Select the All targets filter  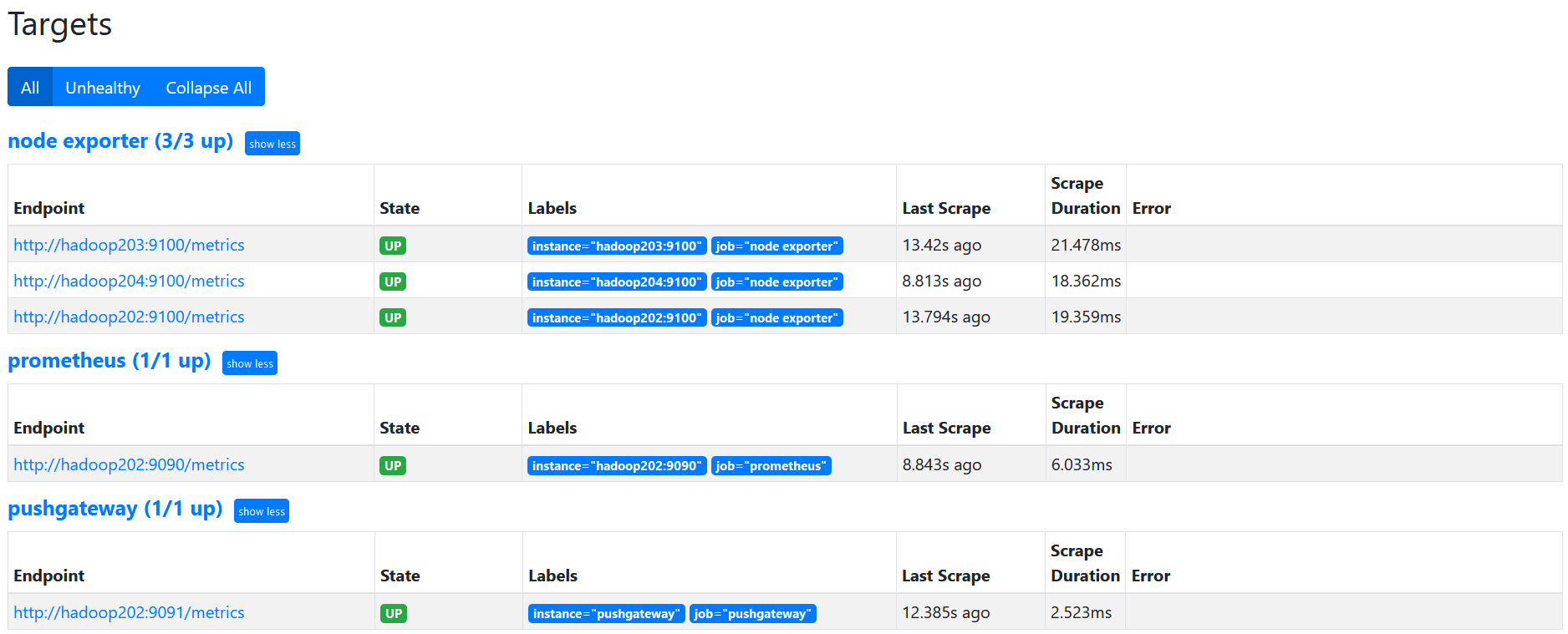click(30, 88)
